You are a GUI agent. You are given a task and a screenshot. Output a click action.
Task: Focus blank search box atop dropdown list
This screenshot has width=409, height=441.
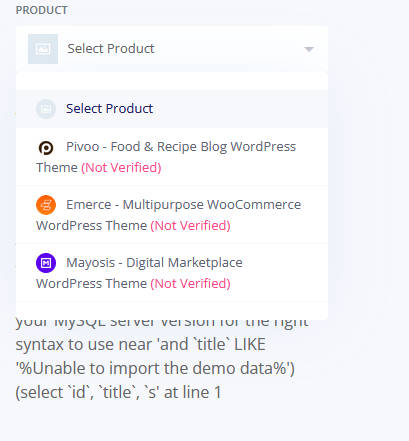(x=172, y=81)
